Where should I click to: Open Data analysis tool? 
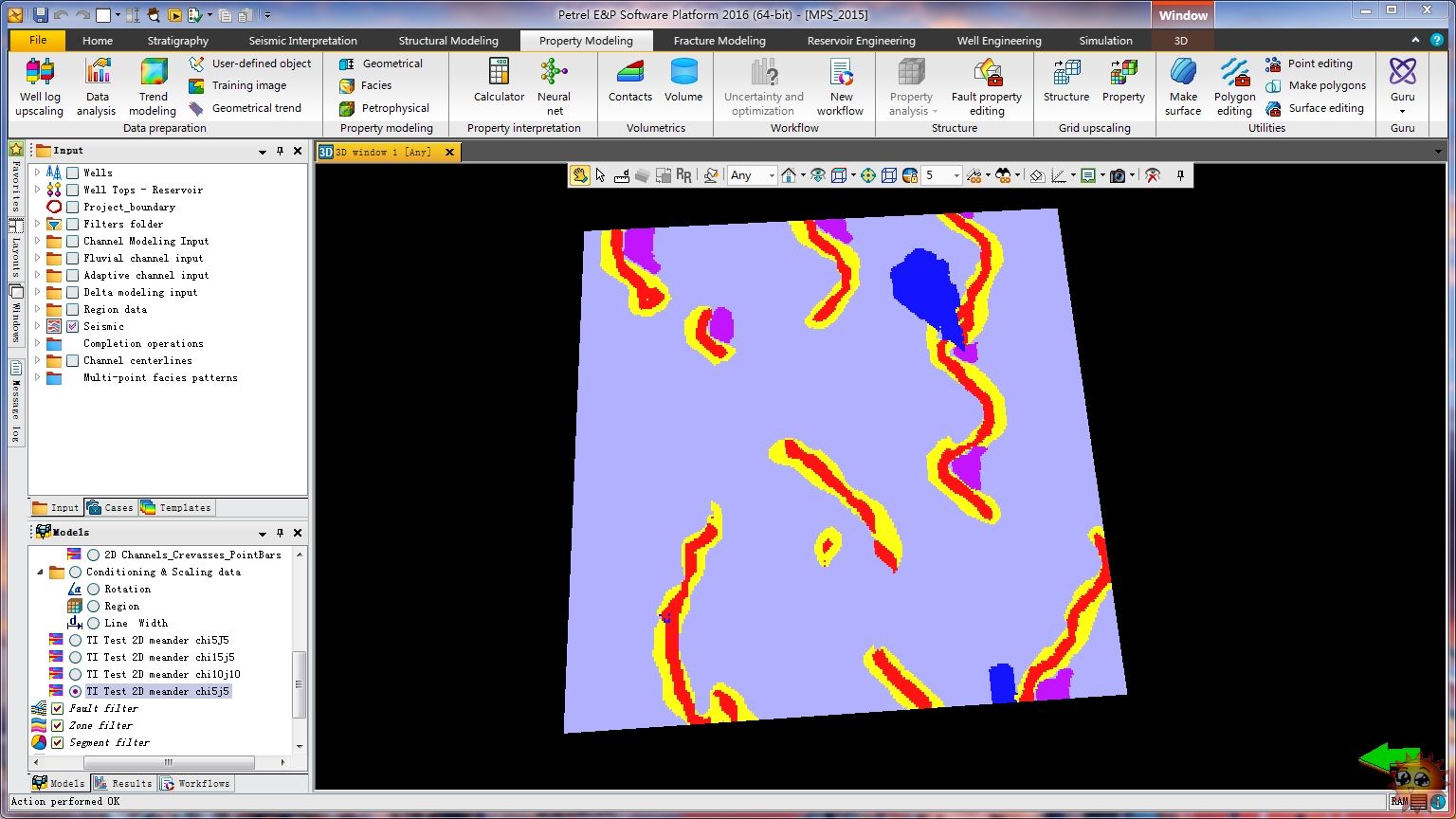click(98, 87)
